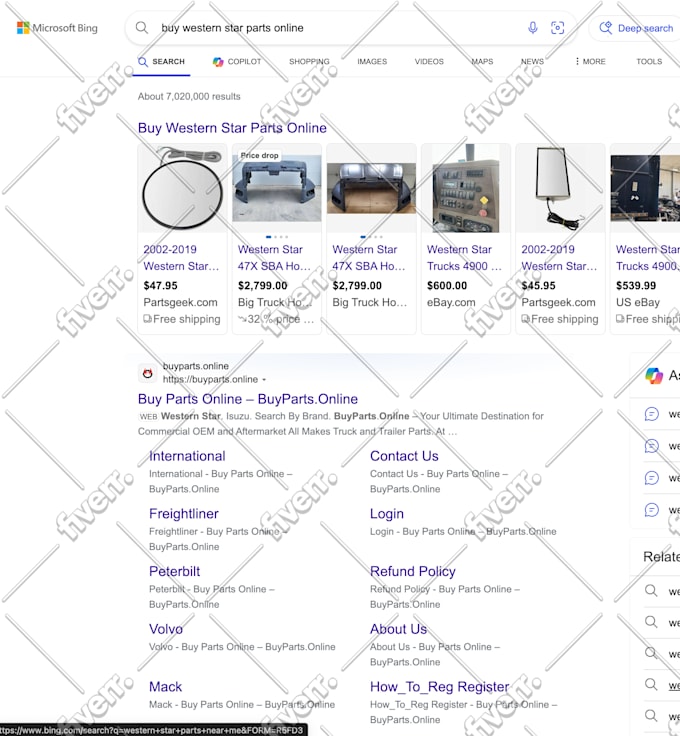Open the Freightliner sitelink
Image resolution: width=680 pixels, height=736 pixels.
point(184,514)
